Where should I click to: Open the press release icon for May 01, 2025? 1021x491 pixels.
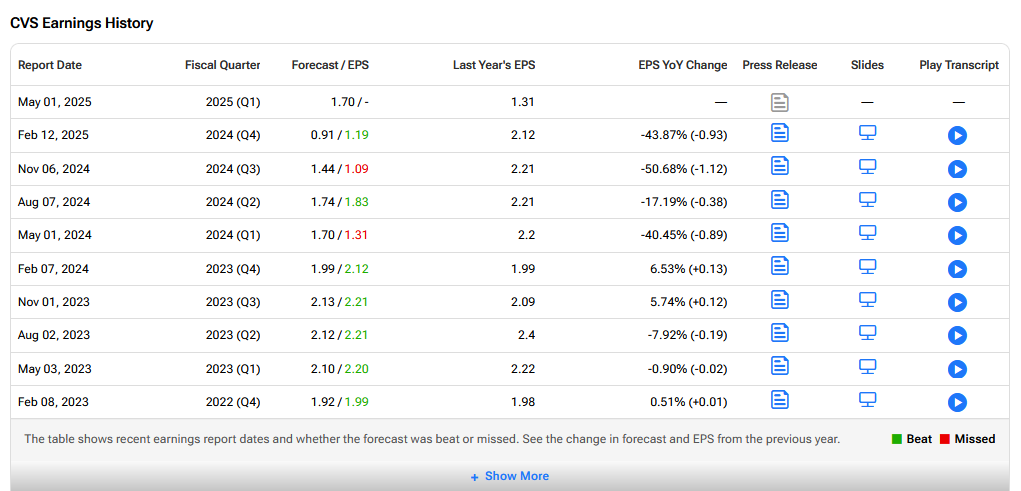pos(779,102)
